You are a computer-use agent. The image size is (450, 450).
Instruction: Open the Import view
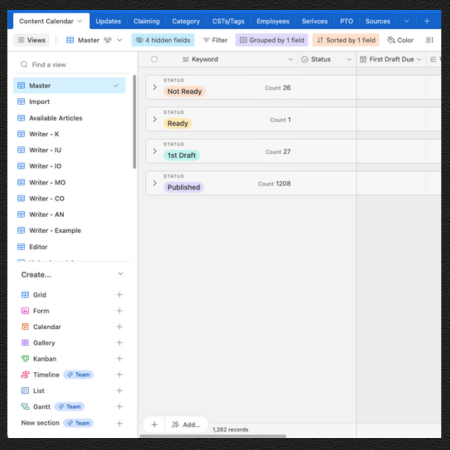(69, 102)
